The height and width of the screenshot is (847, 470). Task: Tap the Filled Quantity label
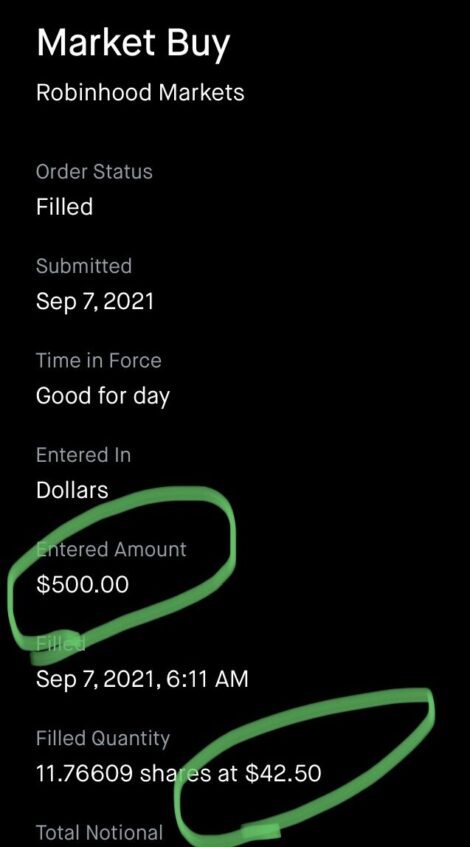103,739
